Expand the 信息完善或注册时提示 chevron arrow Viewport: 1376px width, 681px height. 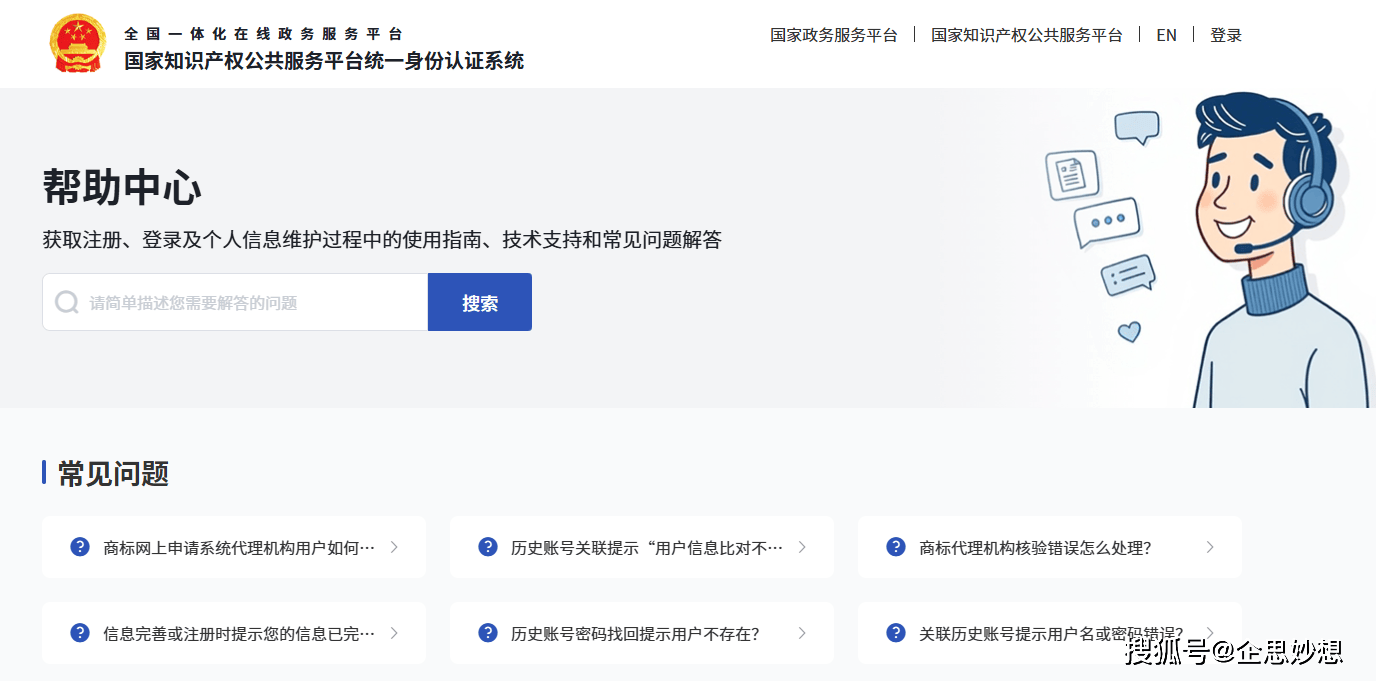pyautogui.click(x=394, y=633)
